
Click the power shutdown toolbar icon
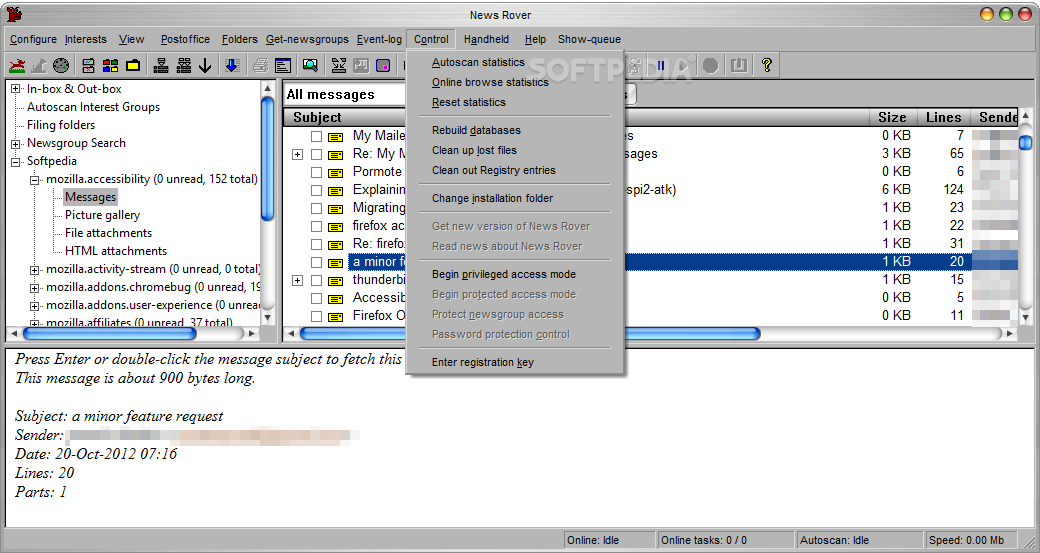[x=739, y=65]
